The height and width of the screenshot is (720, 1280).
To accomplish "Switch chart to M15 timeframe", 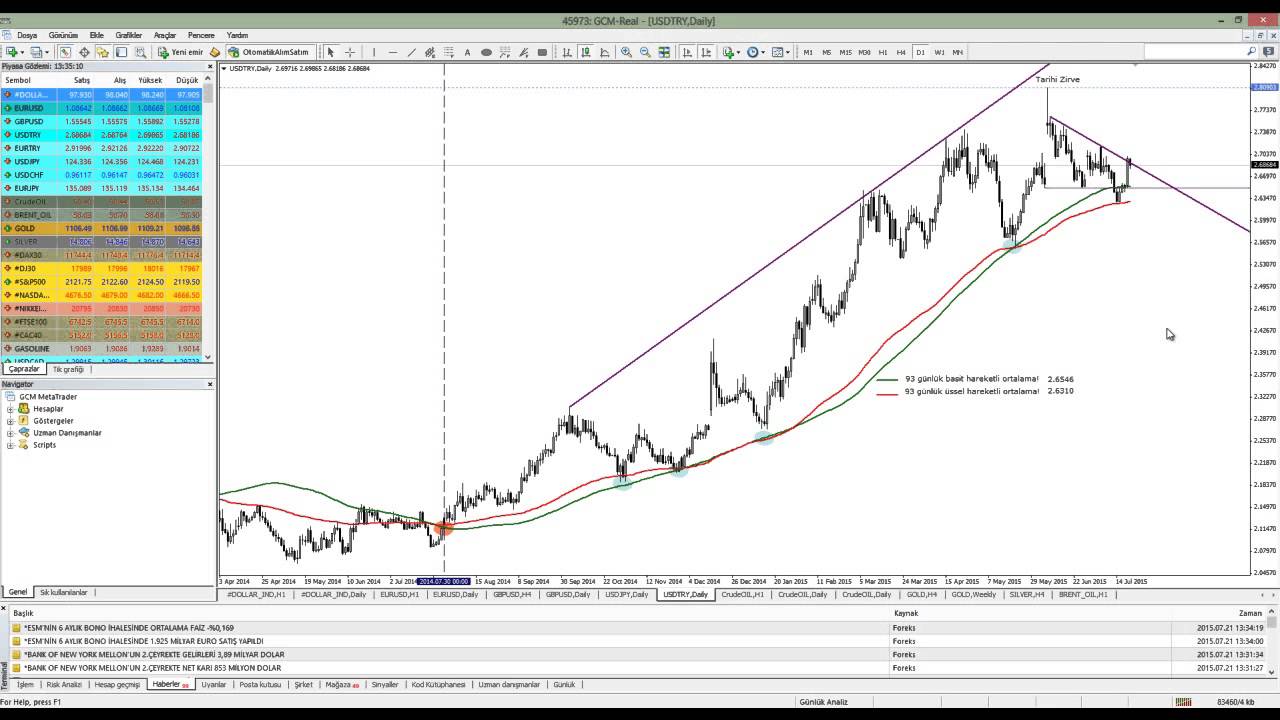I will [845, 52].
